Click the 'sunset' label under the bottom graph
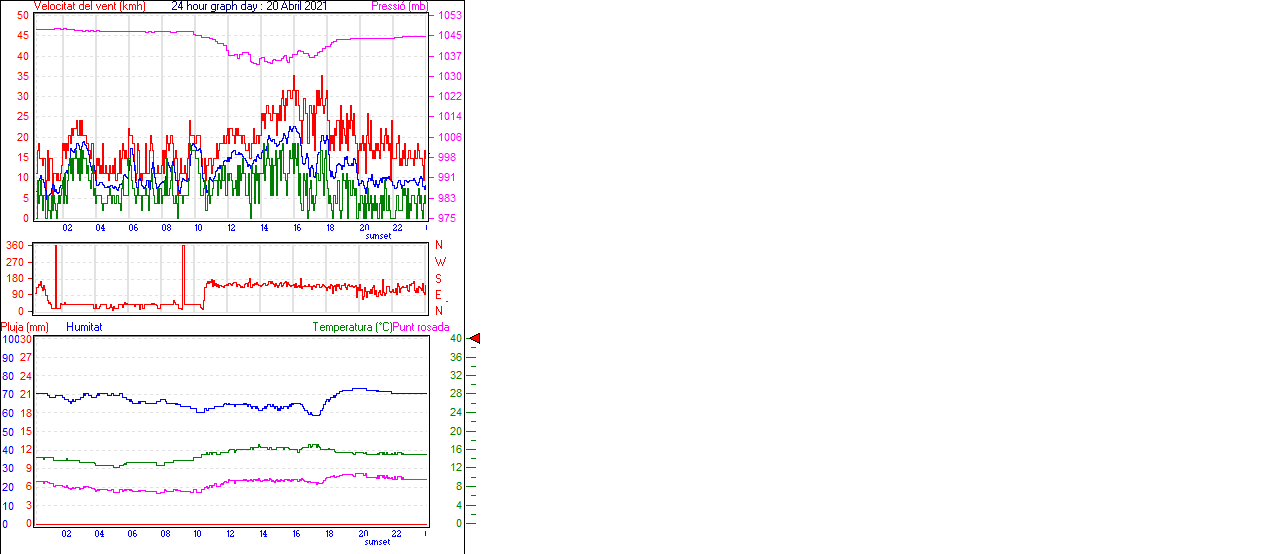Viewport: 1280px width, 554px height. (379, 542)
